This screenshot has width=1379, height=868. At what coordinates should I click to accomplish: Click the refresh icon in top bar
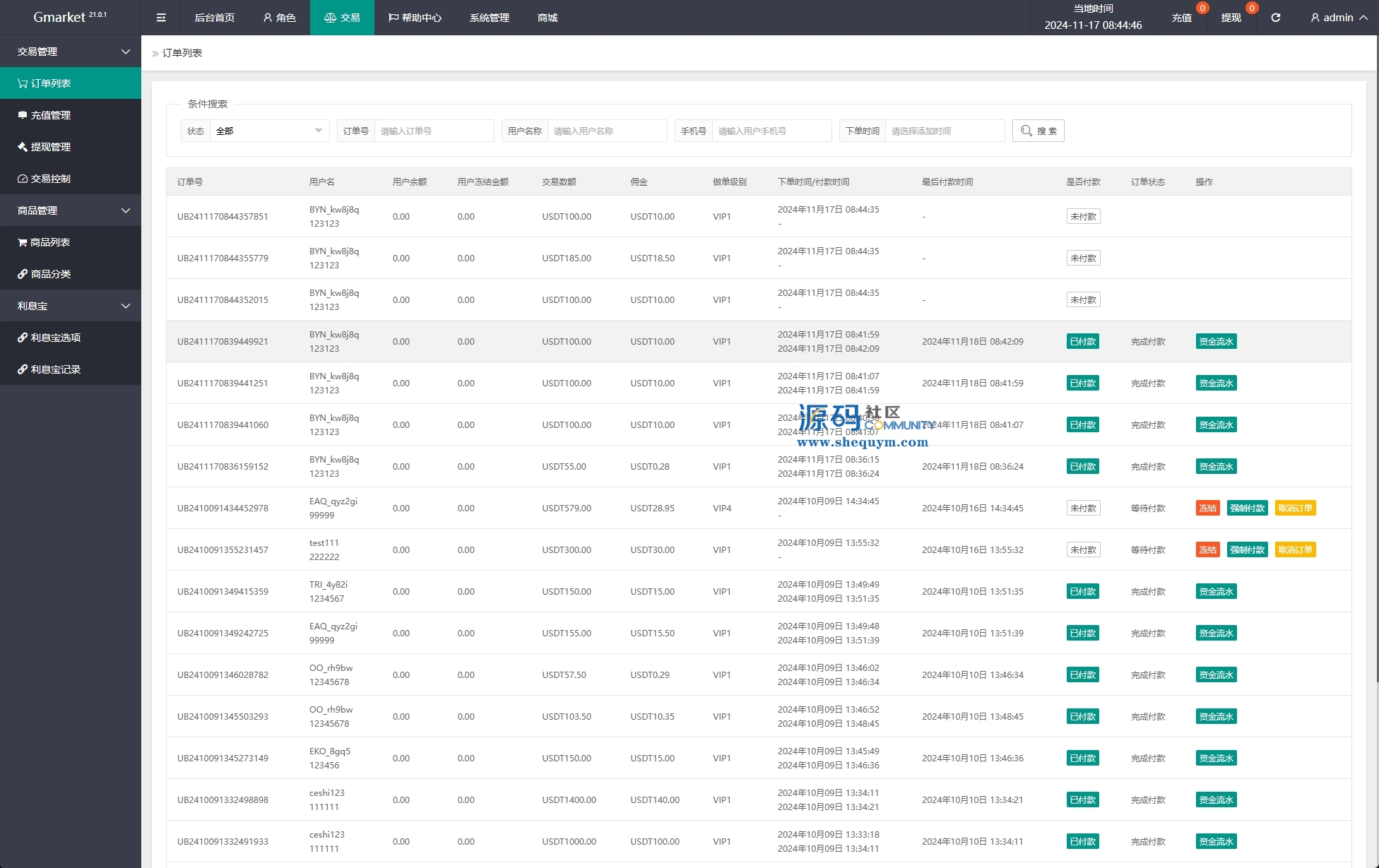point(1275,18)
